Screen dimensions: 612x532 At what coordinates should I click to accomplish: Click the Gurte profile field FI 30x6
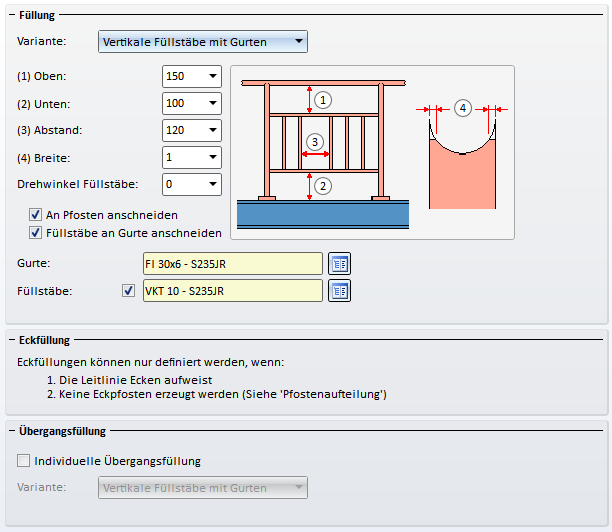(x=233, y=264)
